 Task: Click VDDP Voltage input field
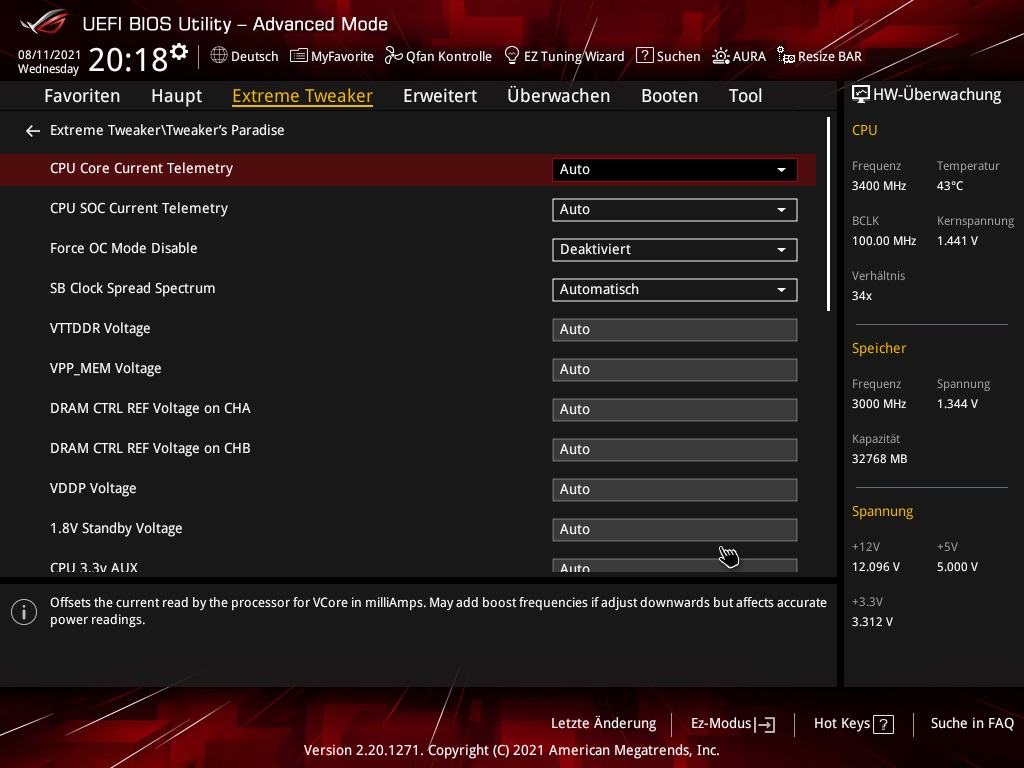pos(675,490)
